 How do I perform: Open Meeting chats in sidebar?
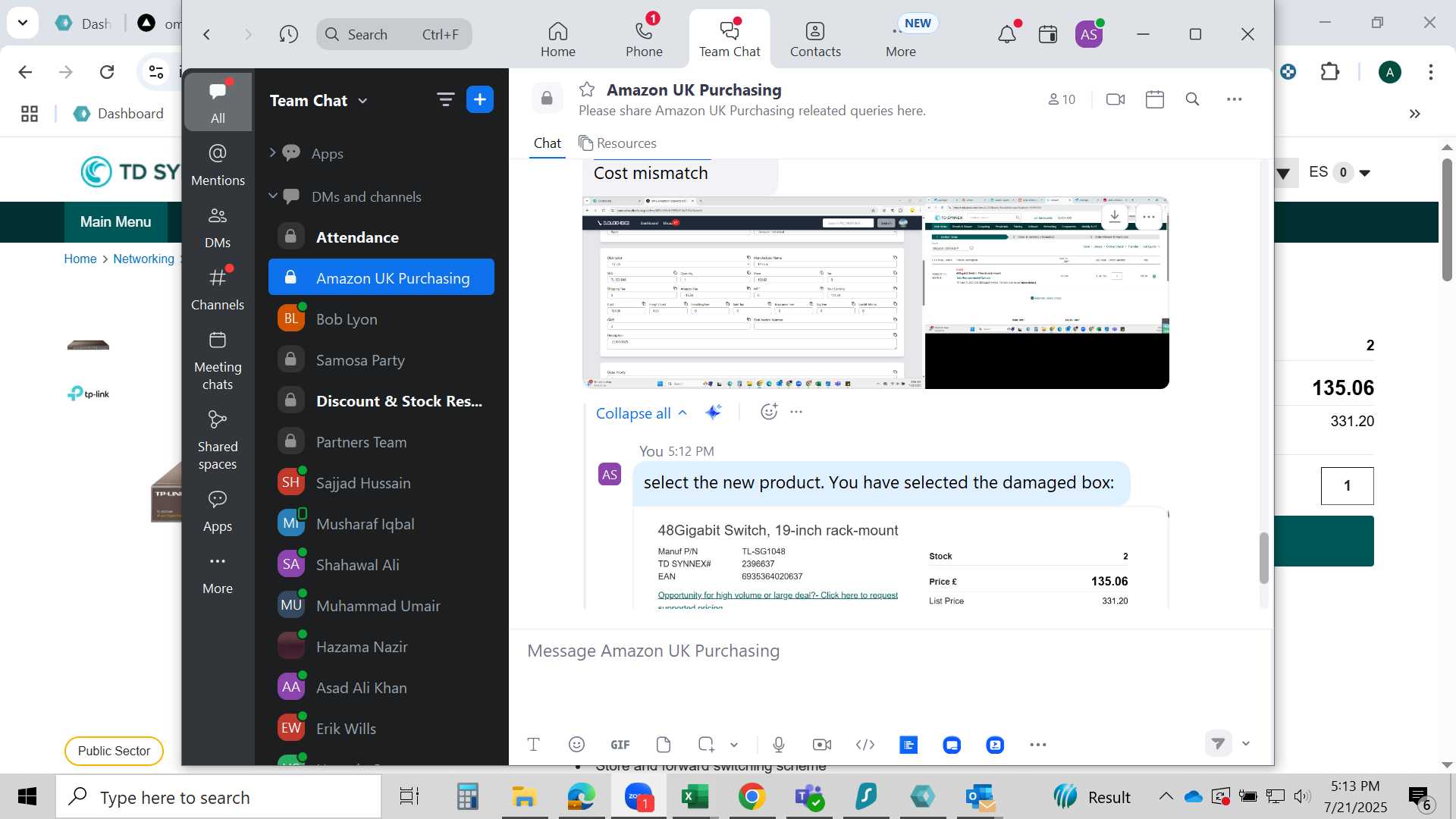218,360
